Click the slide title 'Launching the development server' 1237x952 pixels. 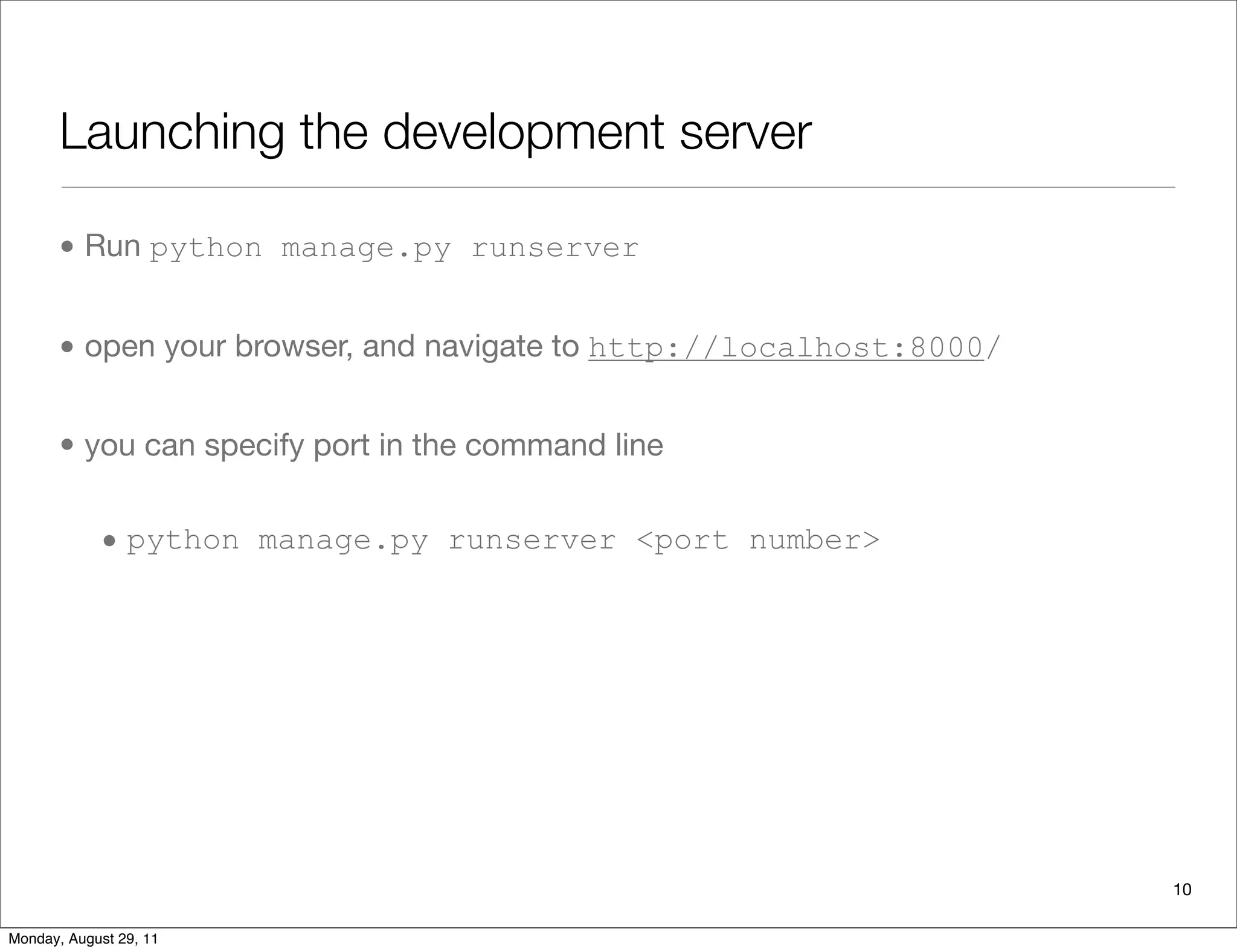[x=435, y=132]
